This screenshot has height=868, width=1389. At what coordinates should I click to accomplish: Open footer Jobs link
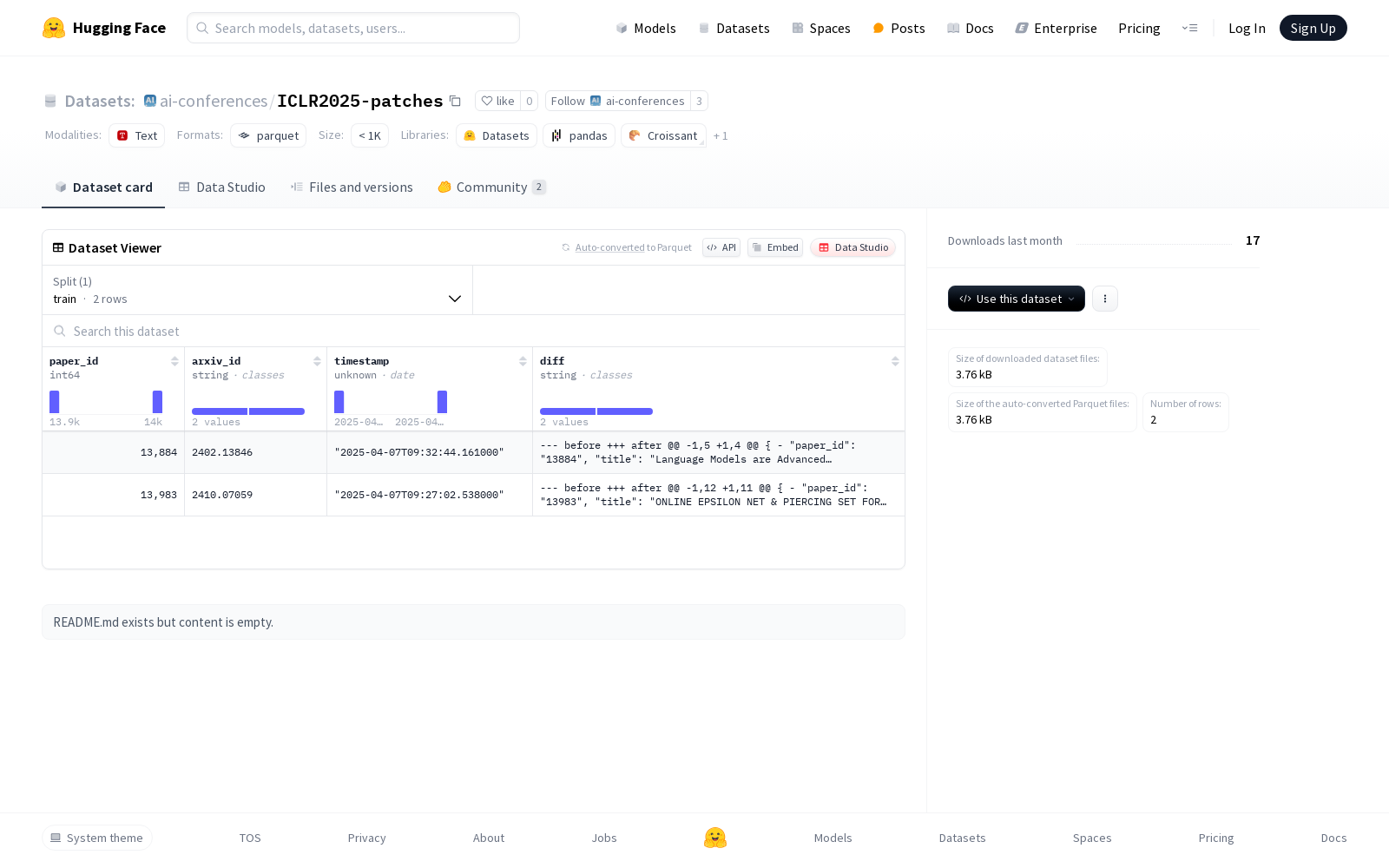click(604, 838)
